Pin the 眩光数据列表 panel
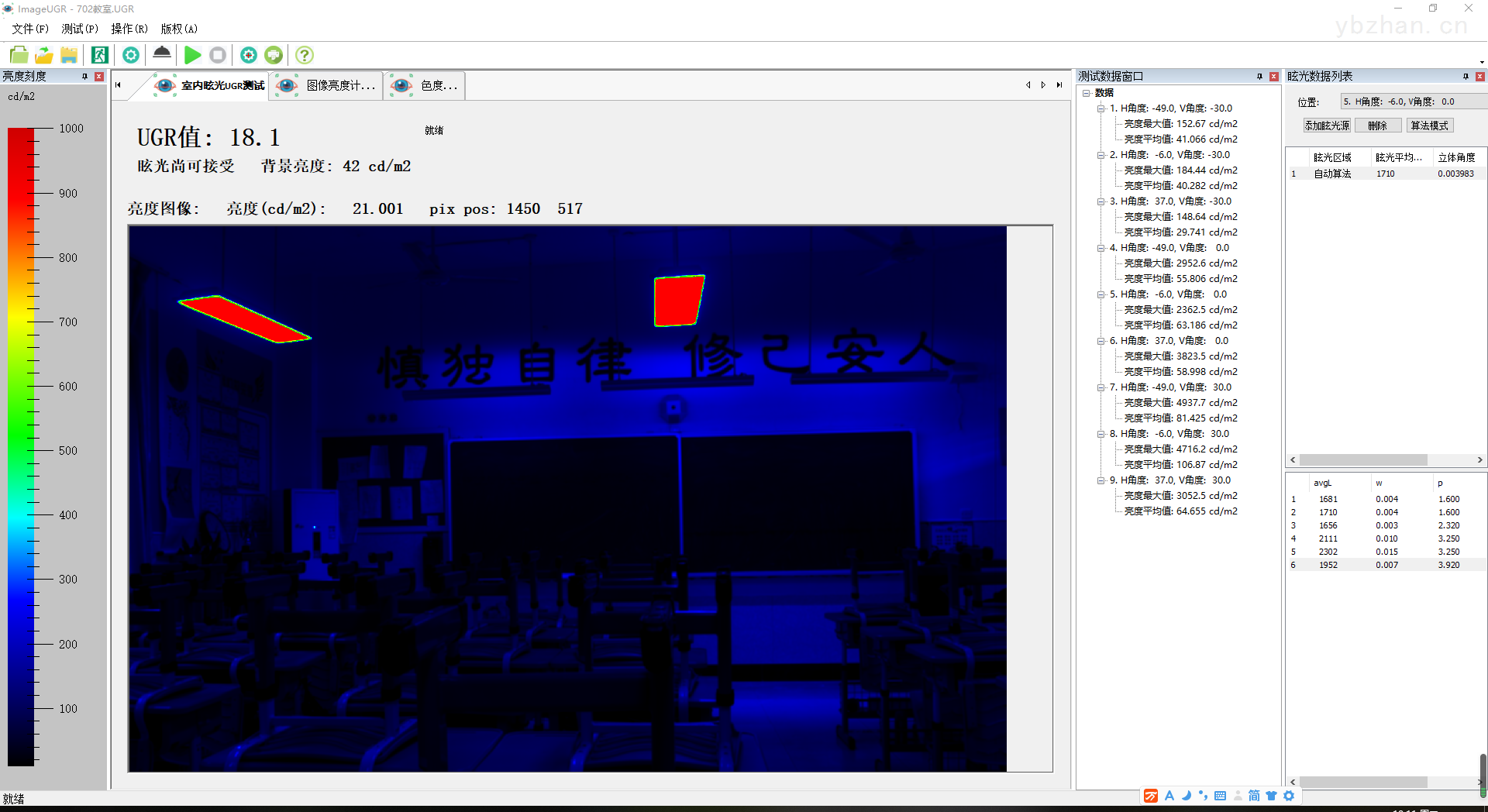 coord(1466,76)
